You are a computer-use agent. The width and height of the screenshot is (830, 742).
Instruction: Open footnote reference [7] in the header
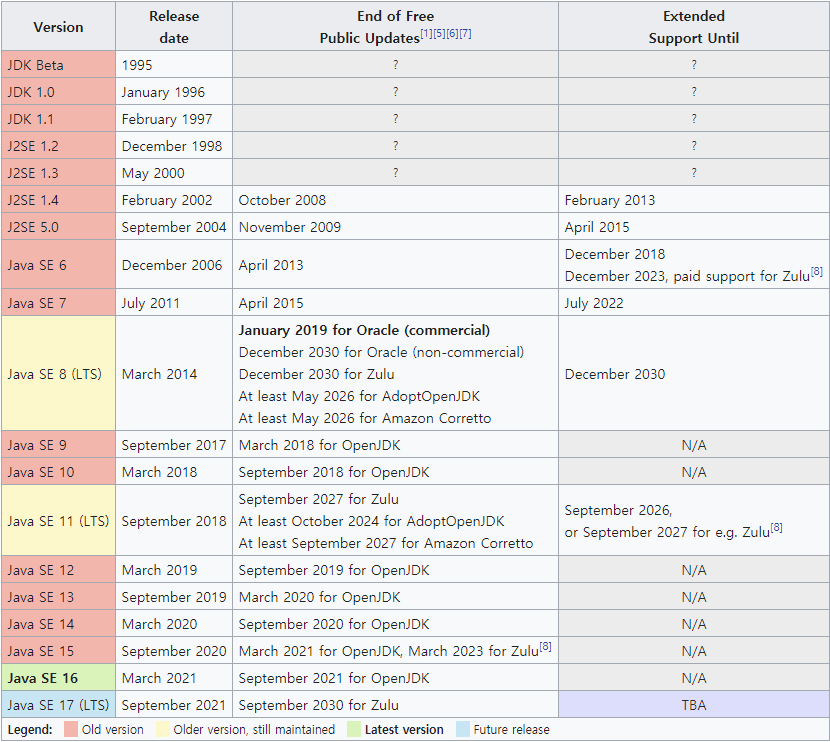click(x=465, y=33)
